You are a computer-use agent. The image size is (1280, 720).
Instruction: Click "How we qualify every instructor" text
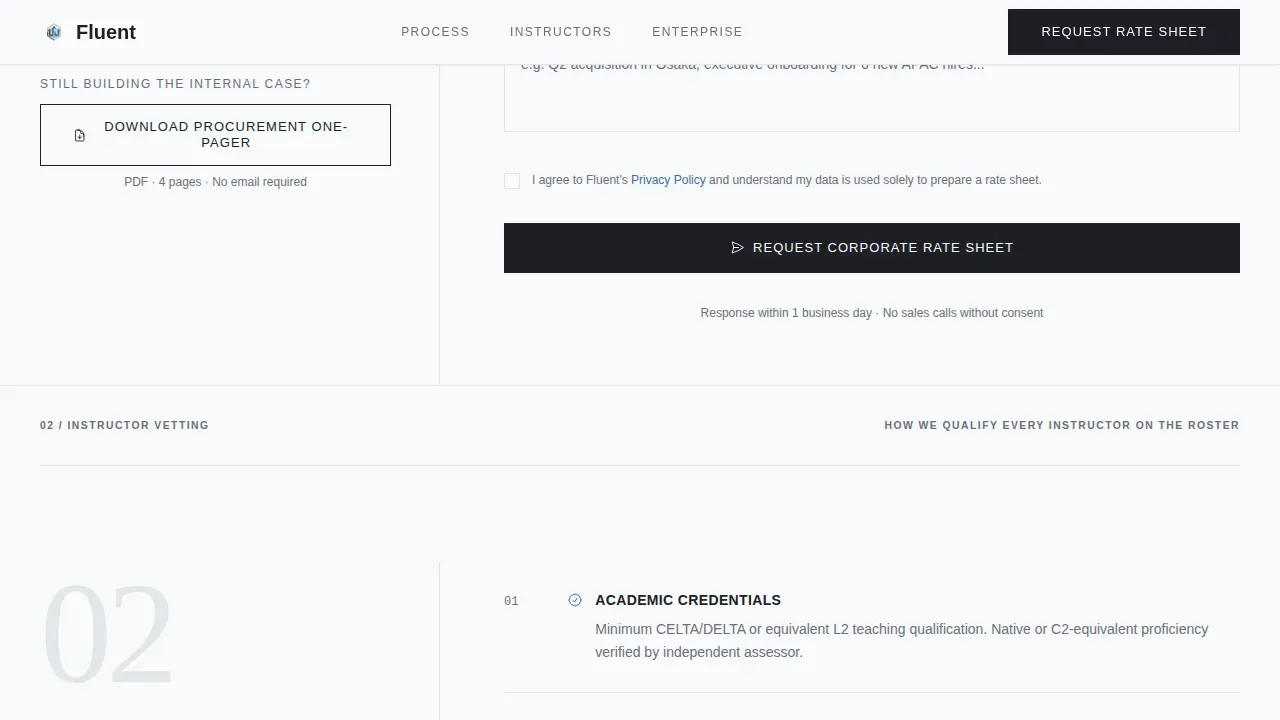coord(1062,425)
